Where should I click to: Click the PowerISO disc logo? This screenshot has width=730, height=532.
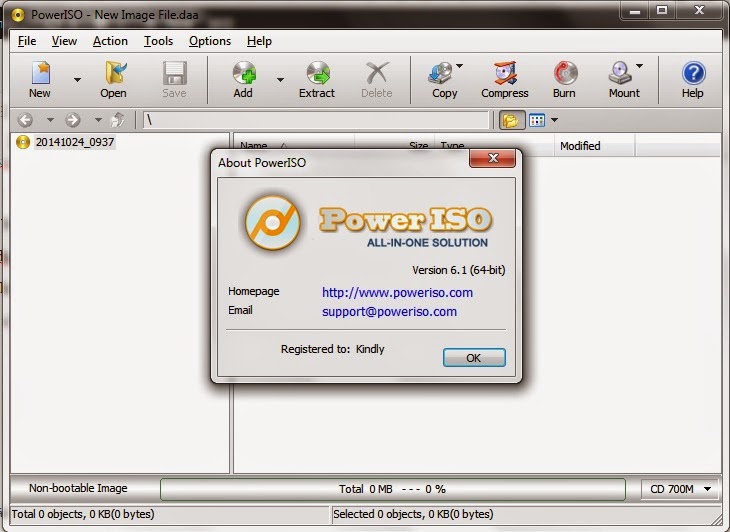272,222
